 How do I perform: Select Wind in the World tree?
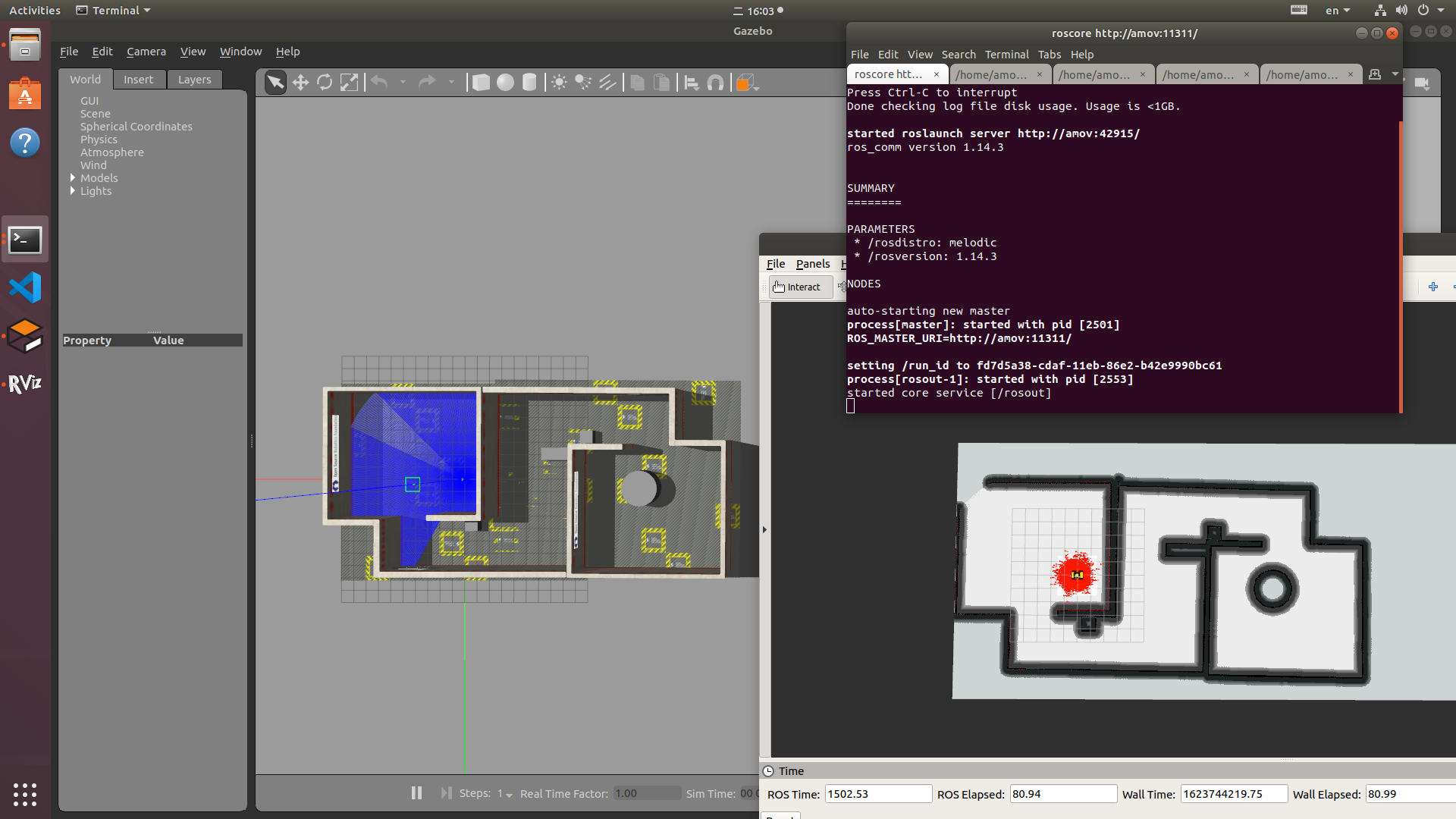tap(93, 165)
